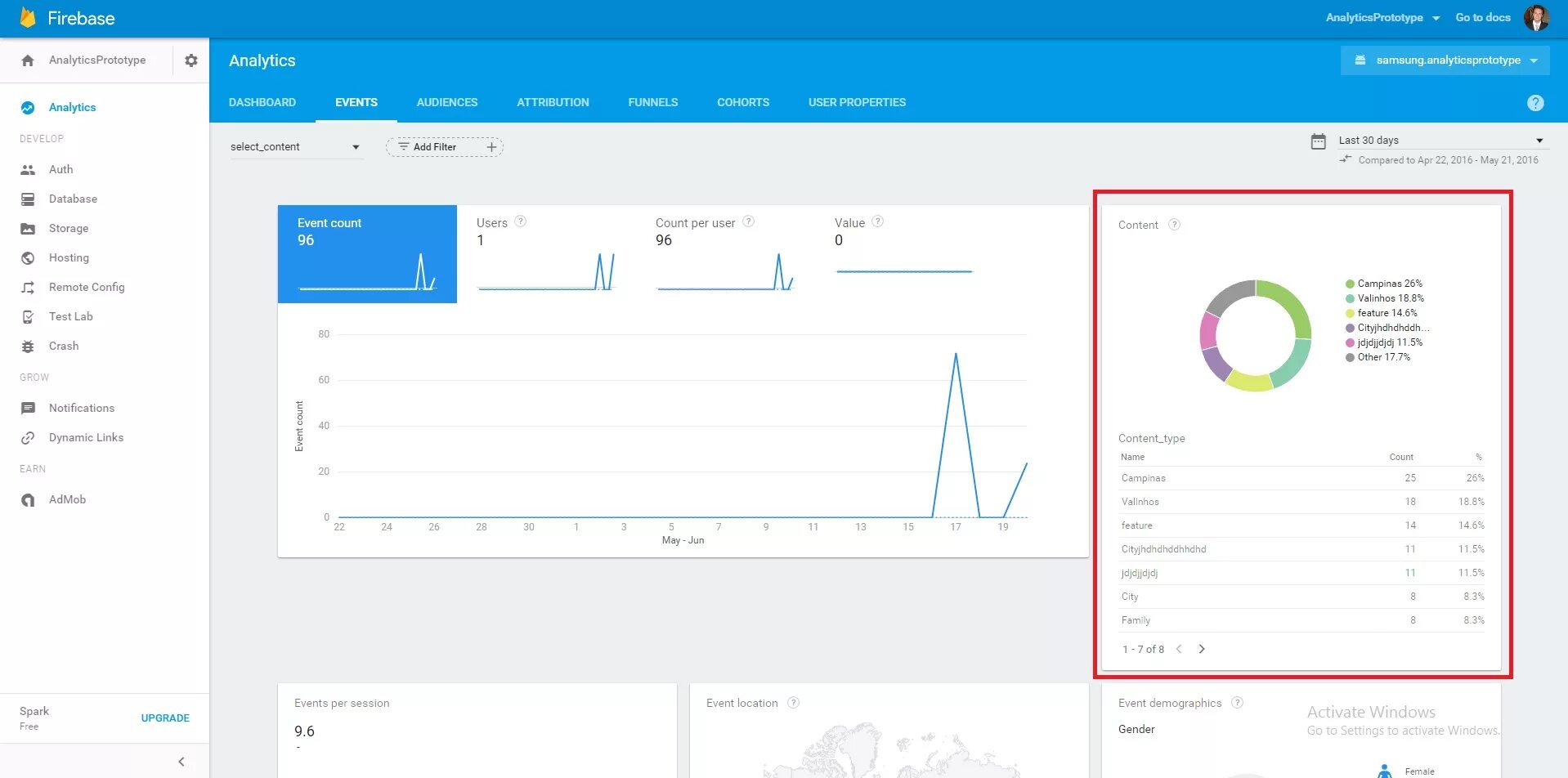This screenshot has height=778, width=1568.
Task: Select the Count per user metric card
Action: point(725,254)
